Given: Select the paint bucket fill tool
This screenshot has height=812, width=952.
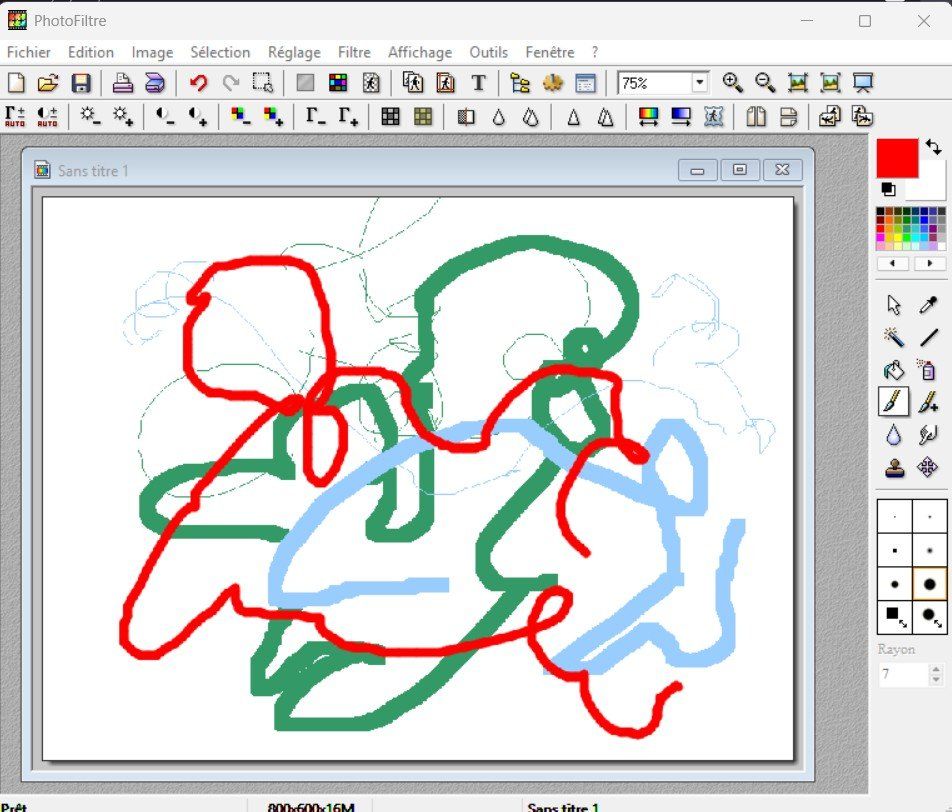Looking at the screenshot, I should click(894, 369).
